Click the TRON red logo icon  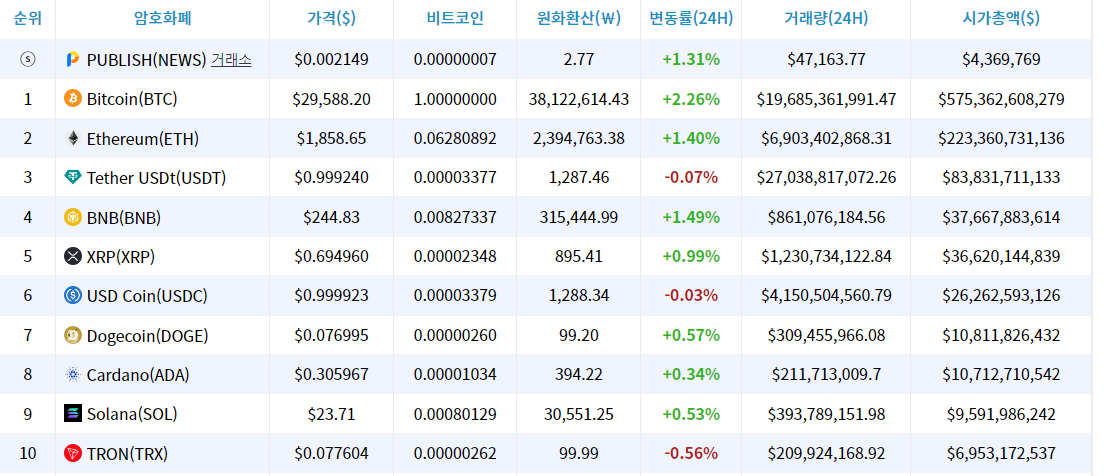(72, 453)
